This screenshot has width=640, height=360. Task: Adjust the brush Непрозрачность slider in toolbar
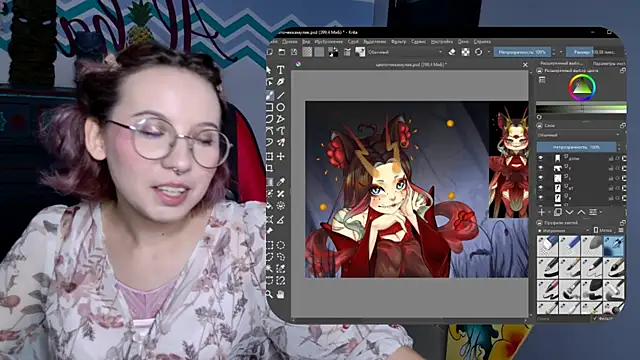coord(522,52)
